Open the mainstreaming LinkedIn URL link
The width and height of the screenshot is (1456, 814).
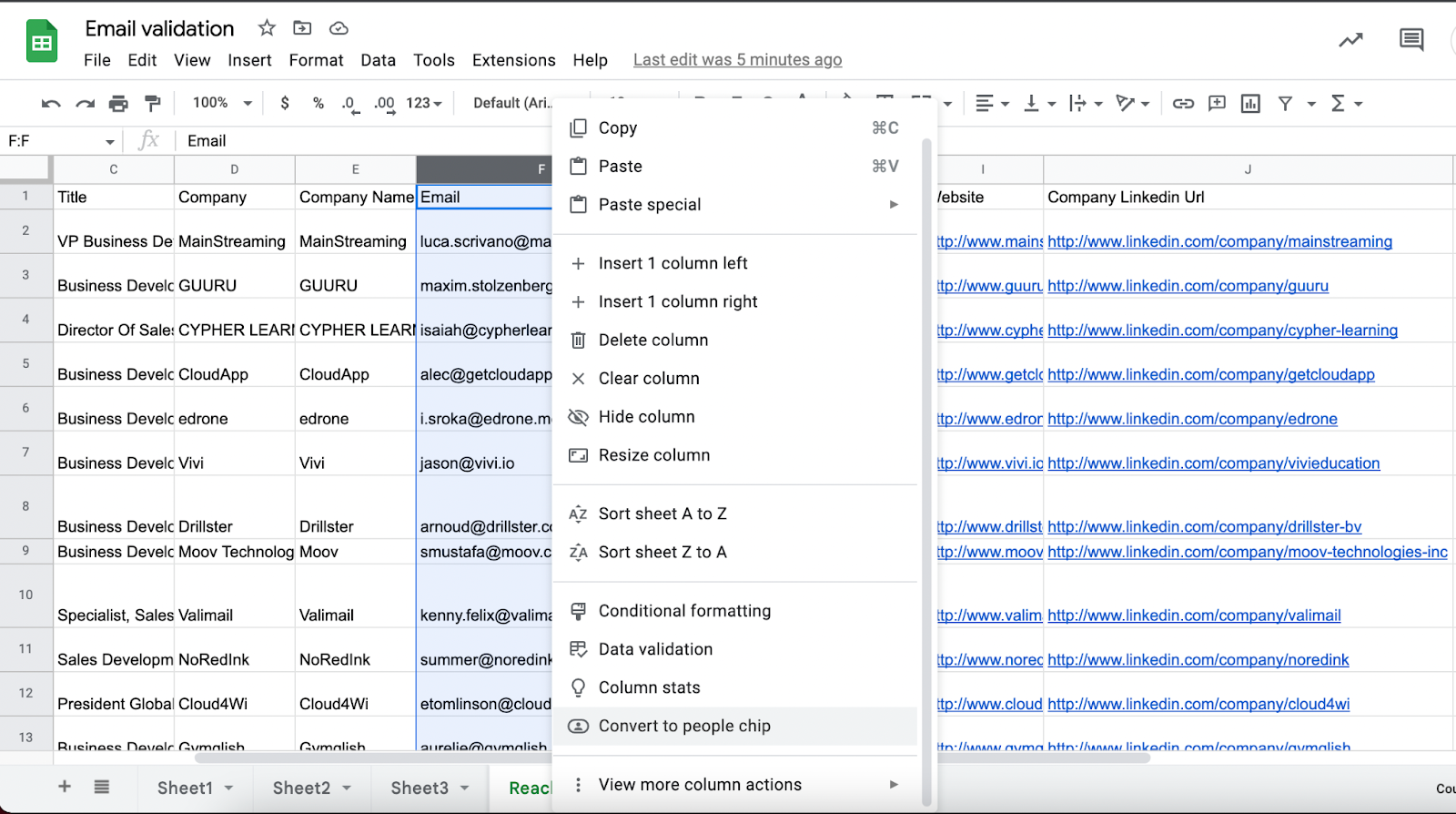coord(1219,241)
